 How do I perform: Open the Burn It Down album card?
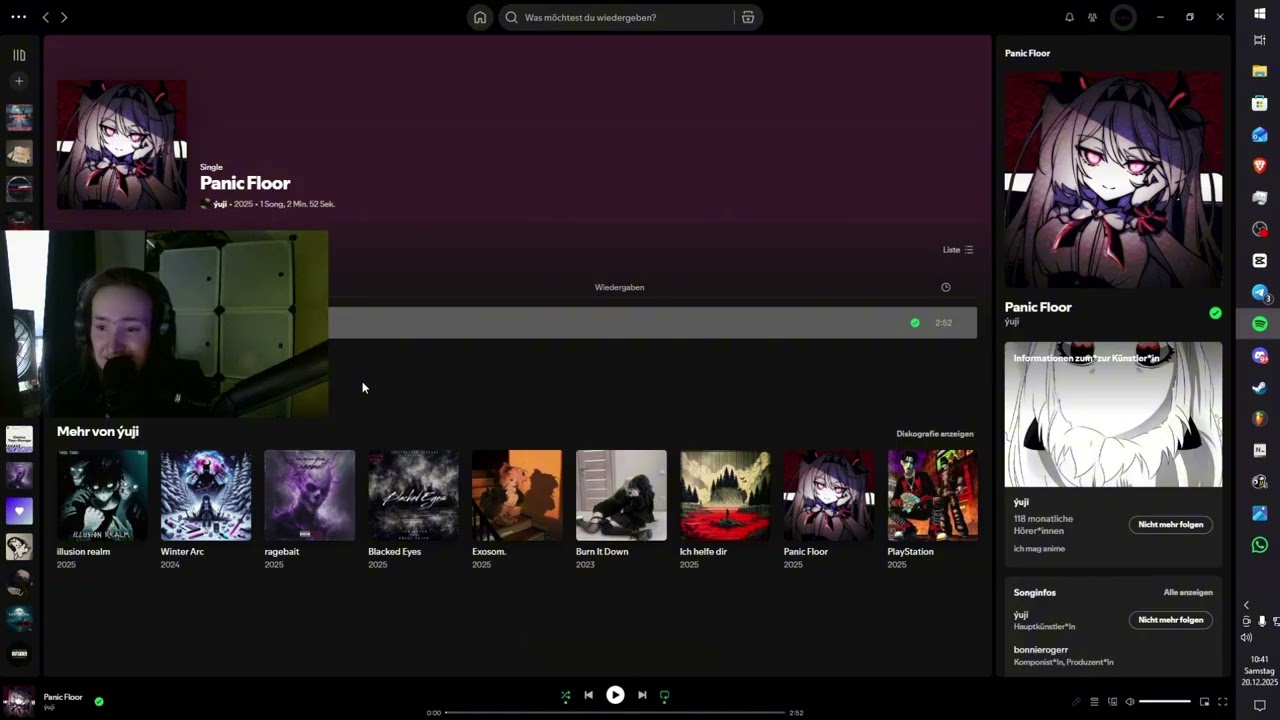(621, 510)
